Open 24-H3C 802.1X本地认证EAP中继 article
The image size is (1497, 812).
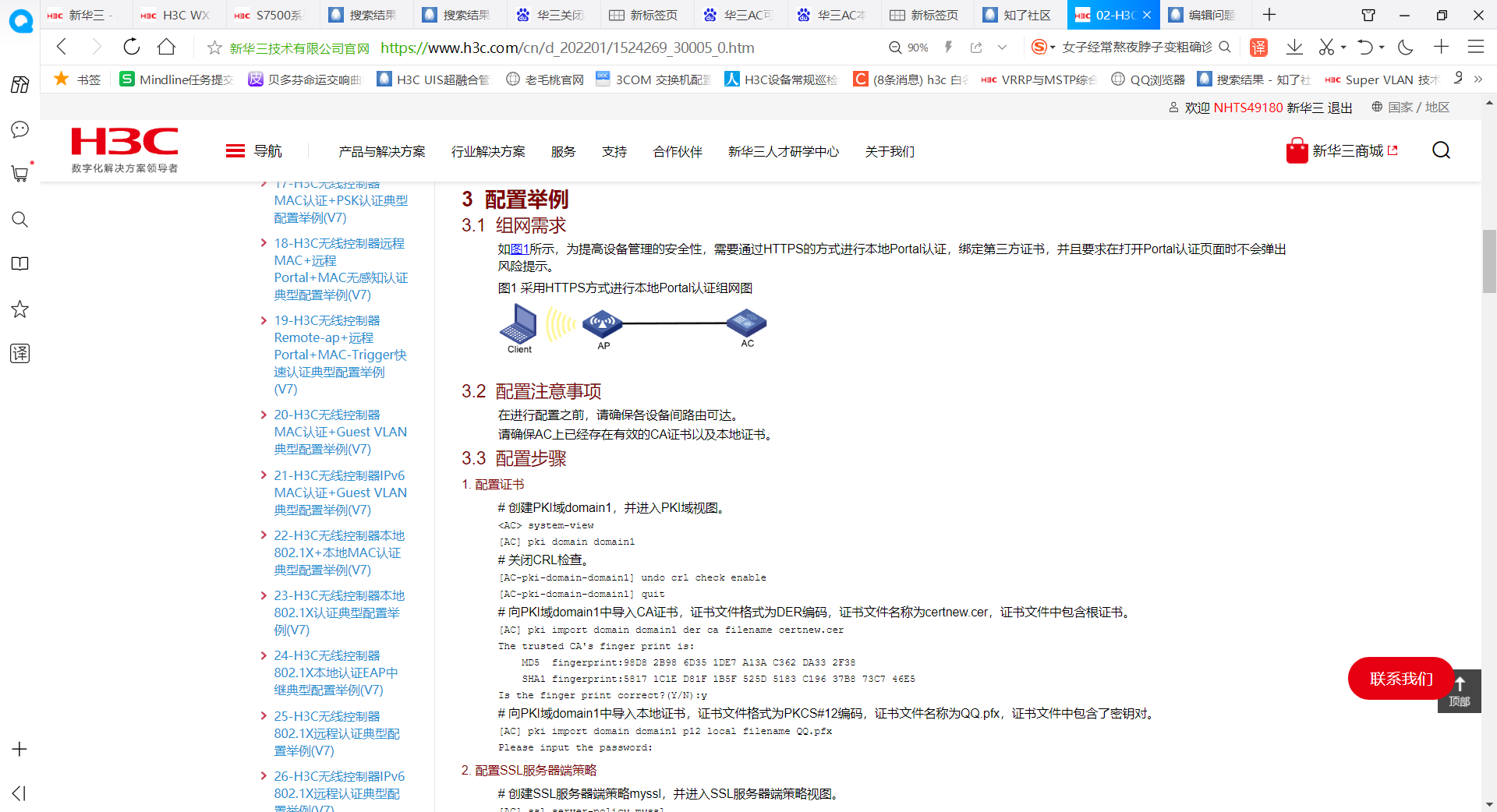(336, 673)
